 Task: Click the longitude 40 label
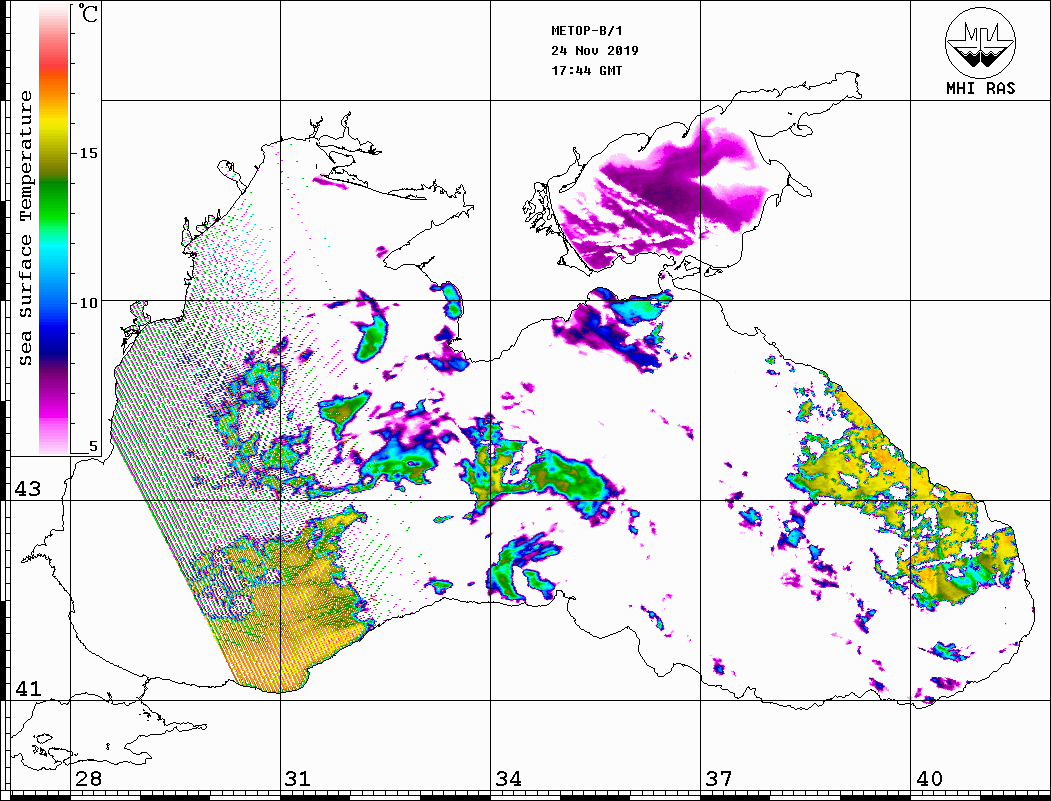tap(929, 778)
